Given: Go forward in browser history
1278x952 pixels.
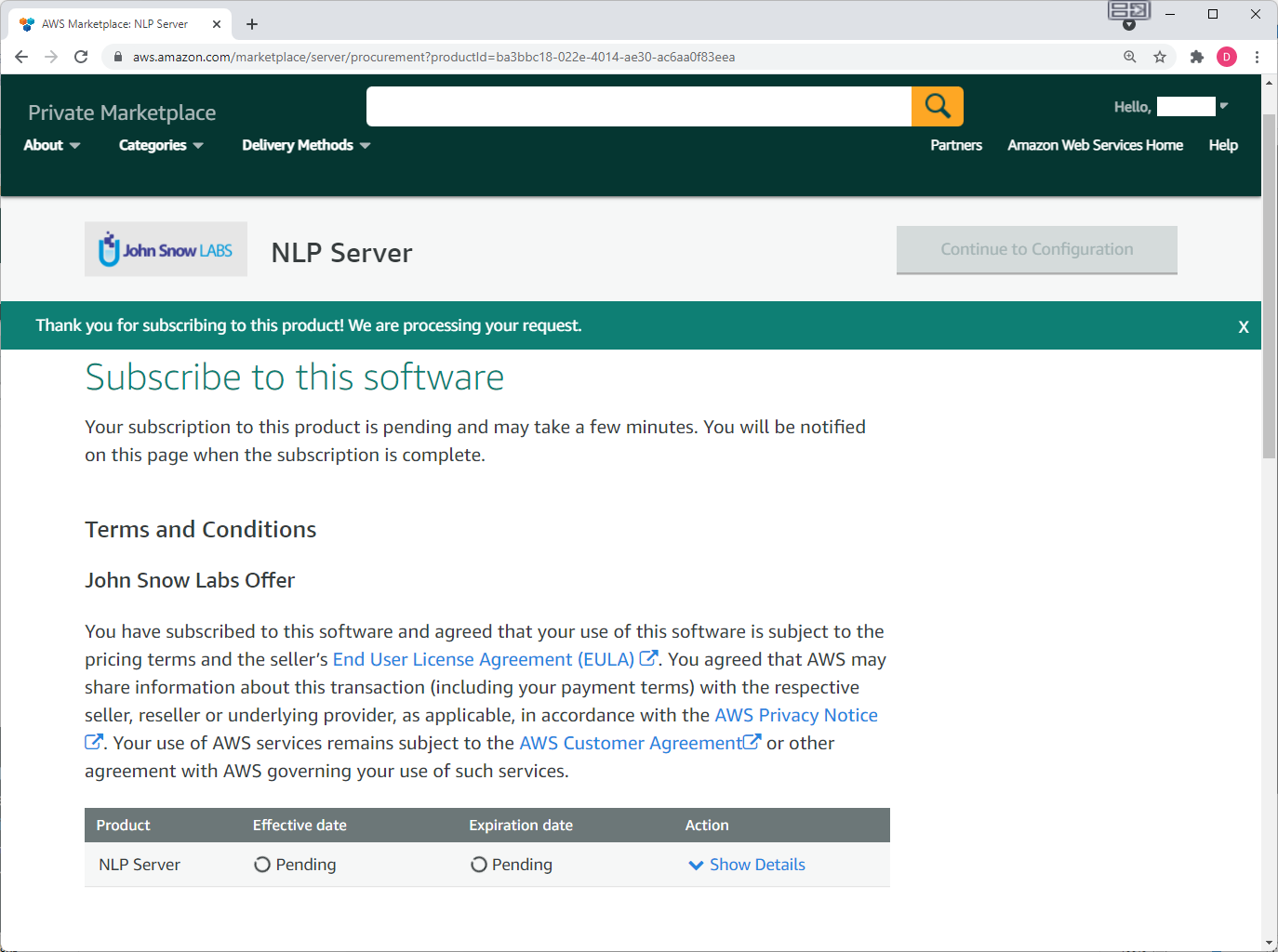Looking at the screenshot, I should point(51,57).
